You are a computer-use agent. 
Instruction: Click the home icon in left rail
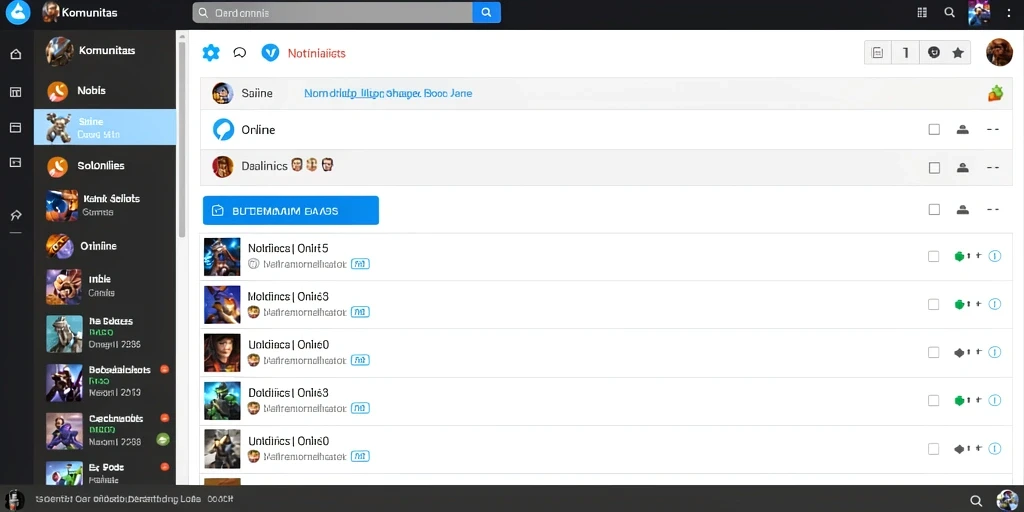[x=16, y=54]
